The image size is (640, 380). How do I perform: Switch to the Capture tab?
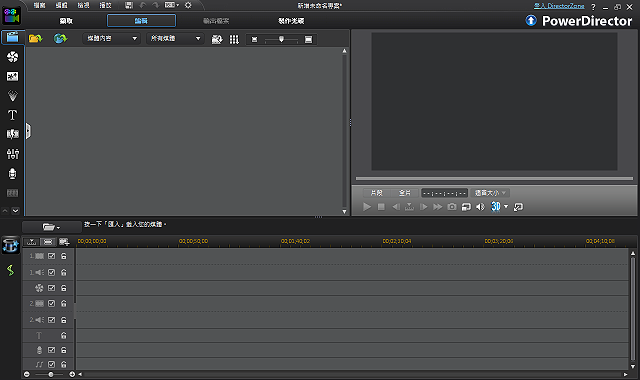(x=66, y=21)
